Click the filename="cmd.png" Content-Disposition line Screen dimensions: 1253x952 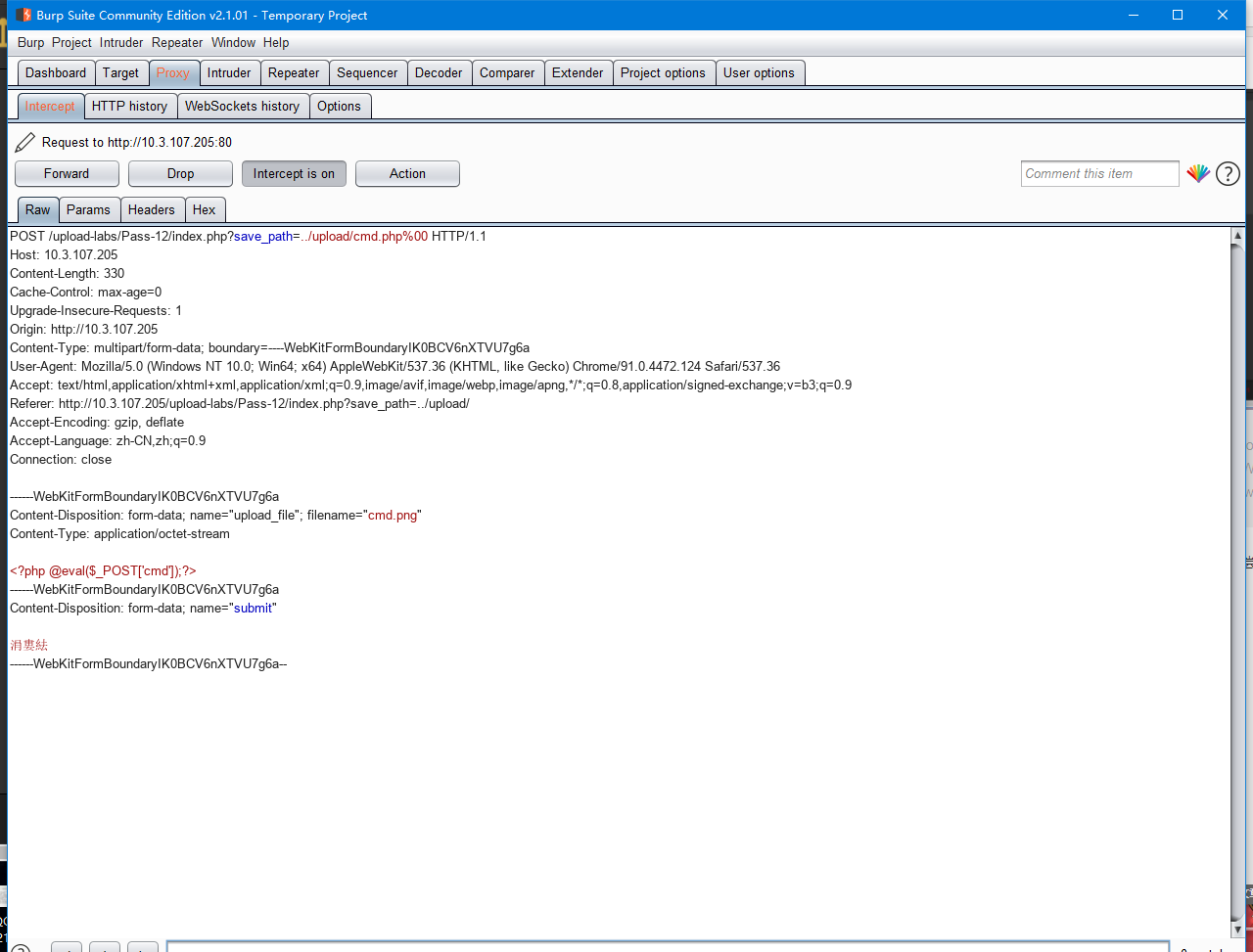click(215, 515)
